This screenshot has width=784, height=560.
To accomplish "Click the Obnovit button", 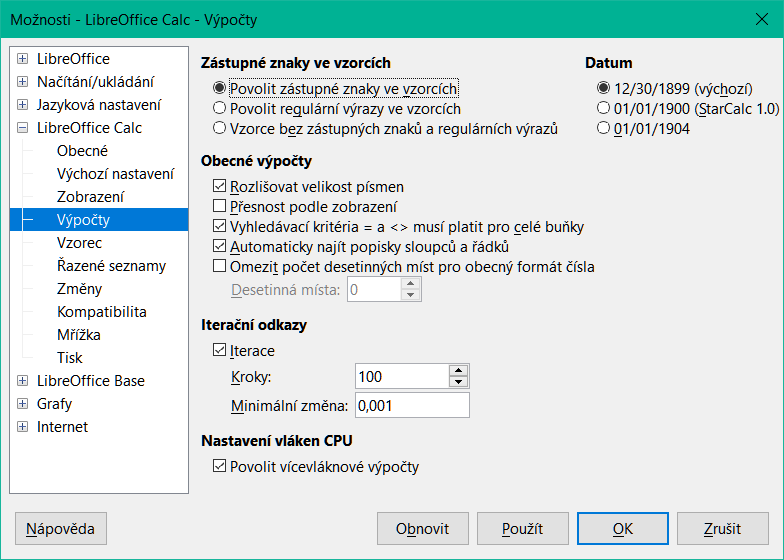I will pyautogui.click(x=422, y=528).
